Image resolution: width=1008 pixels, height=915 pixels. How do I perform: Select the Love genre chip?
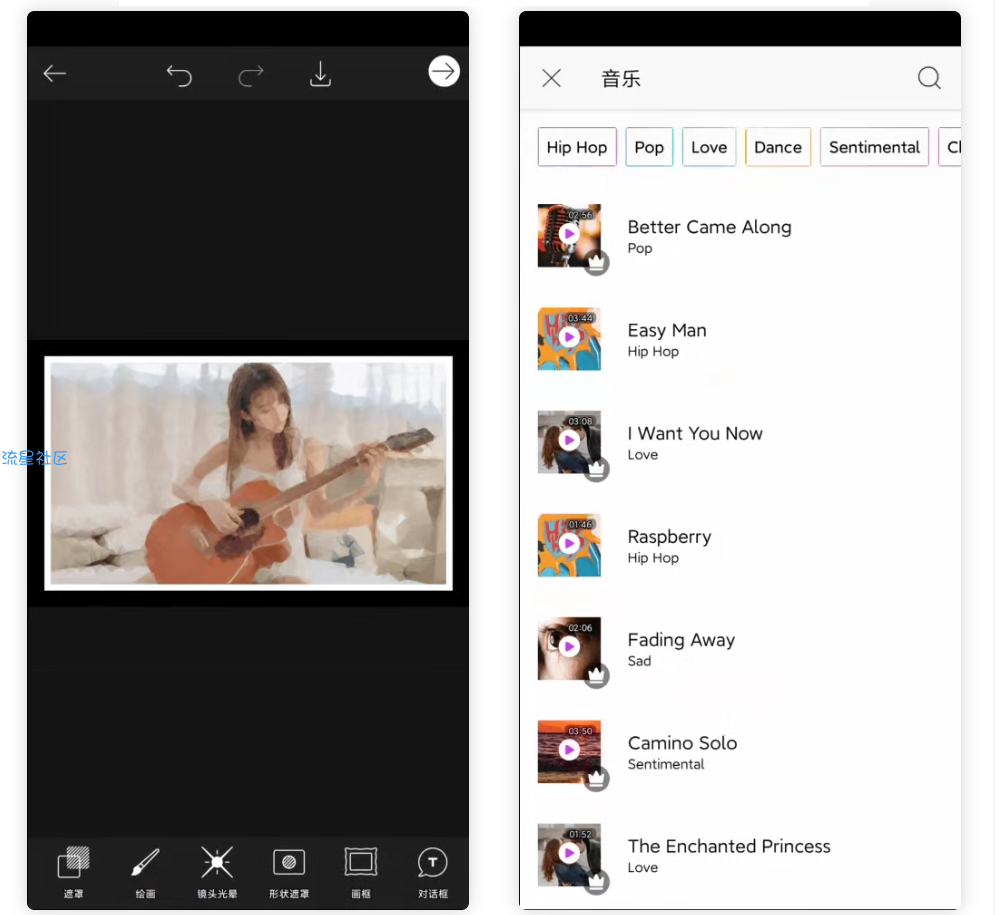(x=708, y=147)
